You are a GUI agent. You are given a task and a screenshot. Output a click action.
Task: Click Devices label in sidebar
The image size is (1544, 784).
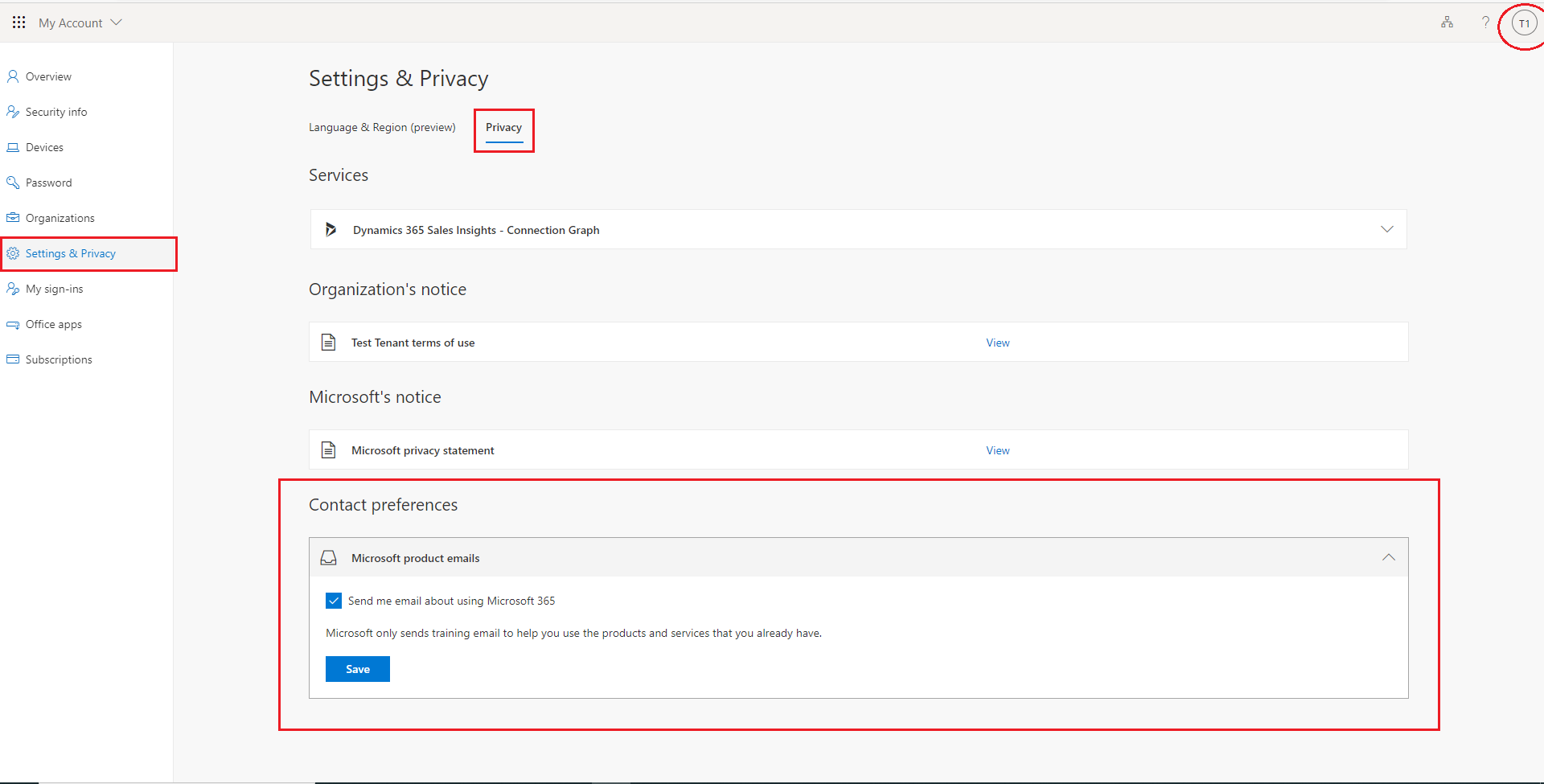[x=44, y=147]
